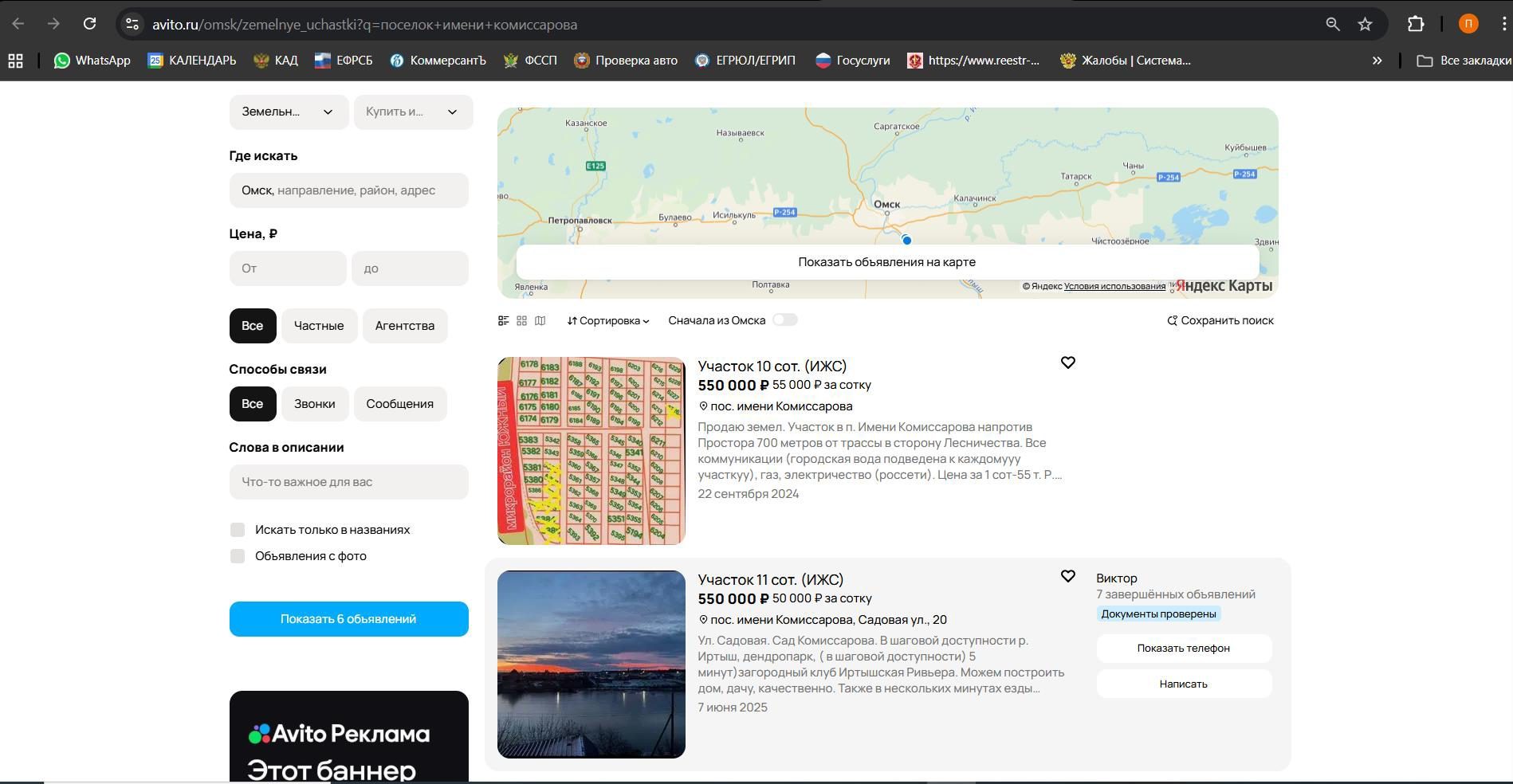Check Искать только в названиях
1513x784 pixels.
[238, 530]
